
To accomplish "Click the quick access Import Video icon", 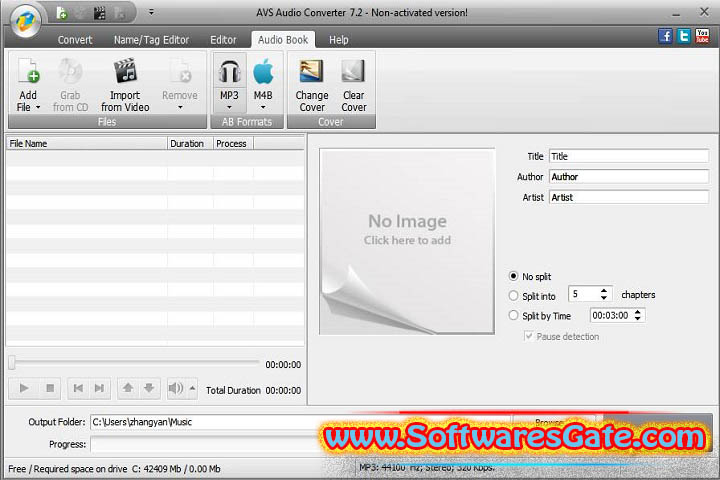I will pos(99,13).
